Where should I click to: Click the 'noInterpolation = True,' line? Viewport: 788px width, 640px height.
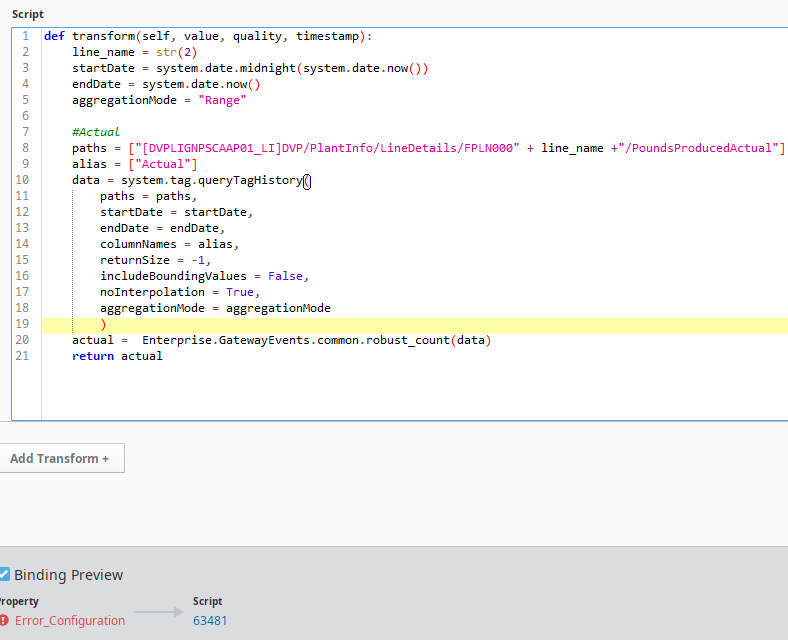pos(180,292)
